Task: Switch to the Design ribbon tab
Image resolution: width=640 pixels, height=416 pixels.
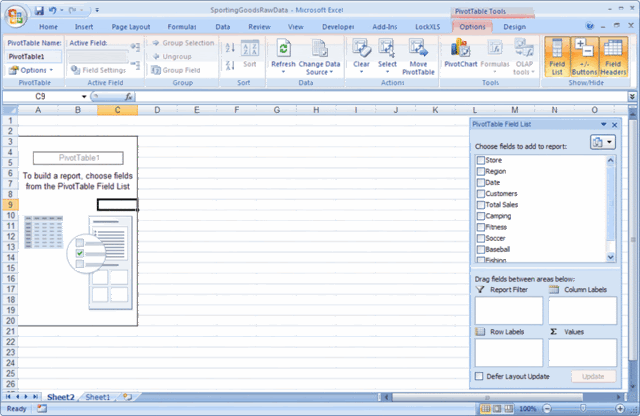Action: (x=514, y=27)
